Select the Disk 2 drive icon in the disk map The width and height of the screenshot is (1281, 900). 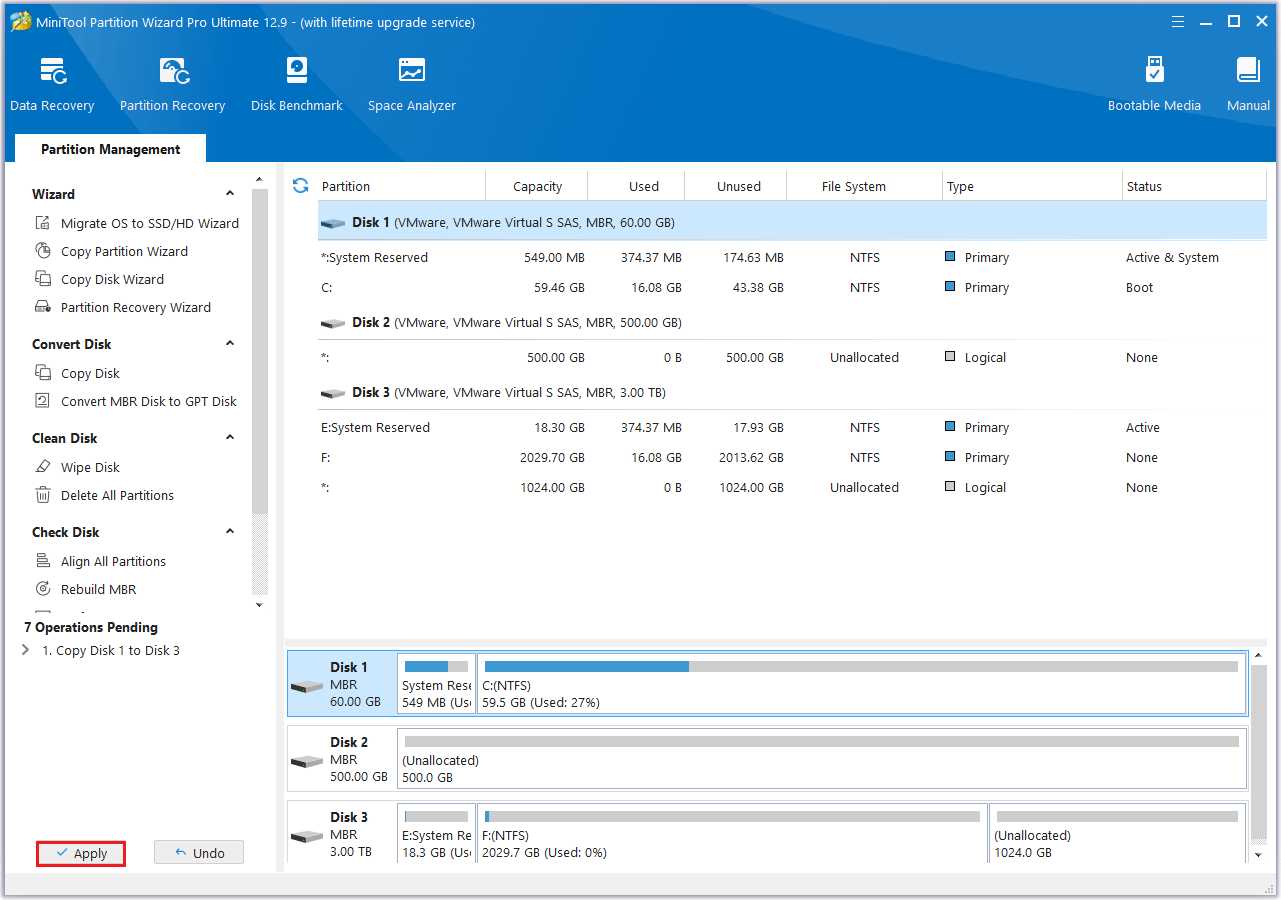[307, 761]
